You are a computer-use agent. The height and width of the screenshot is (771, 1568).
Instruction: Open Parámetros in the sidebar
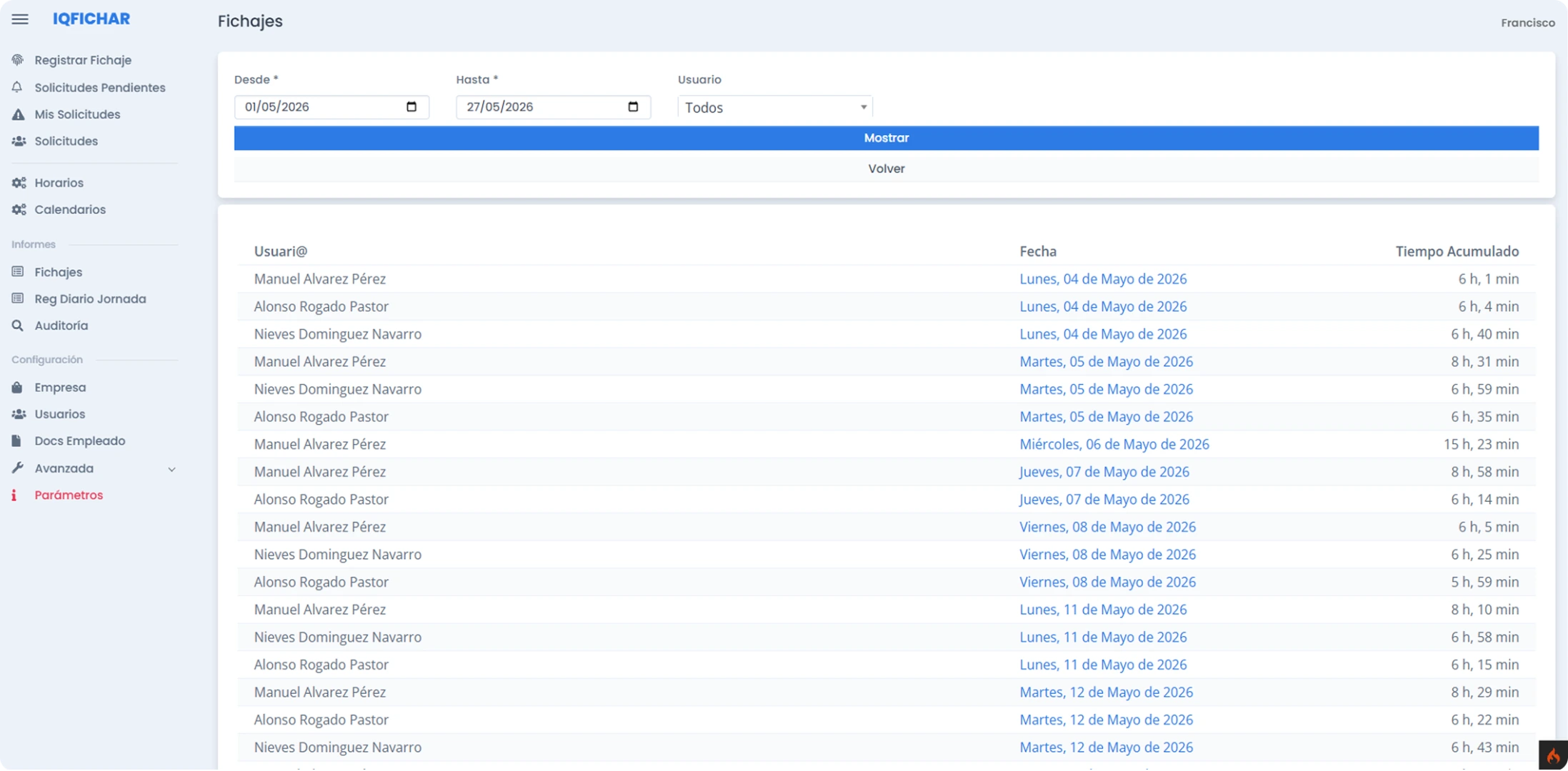click(69, 495)
